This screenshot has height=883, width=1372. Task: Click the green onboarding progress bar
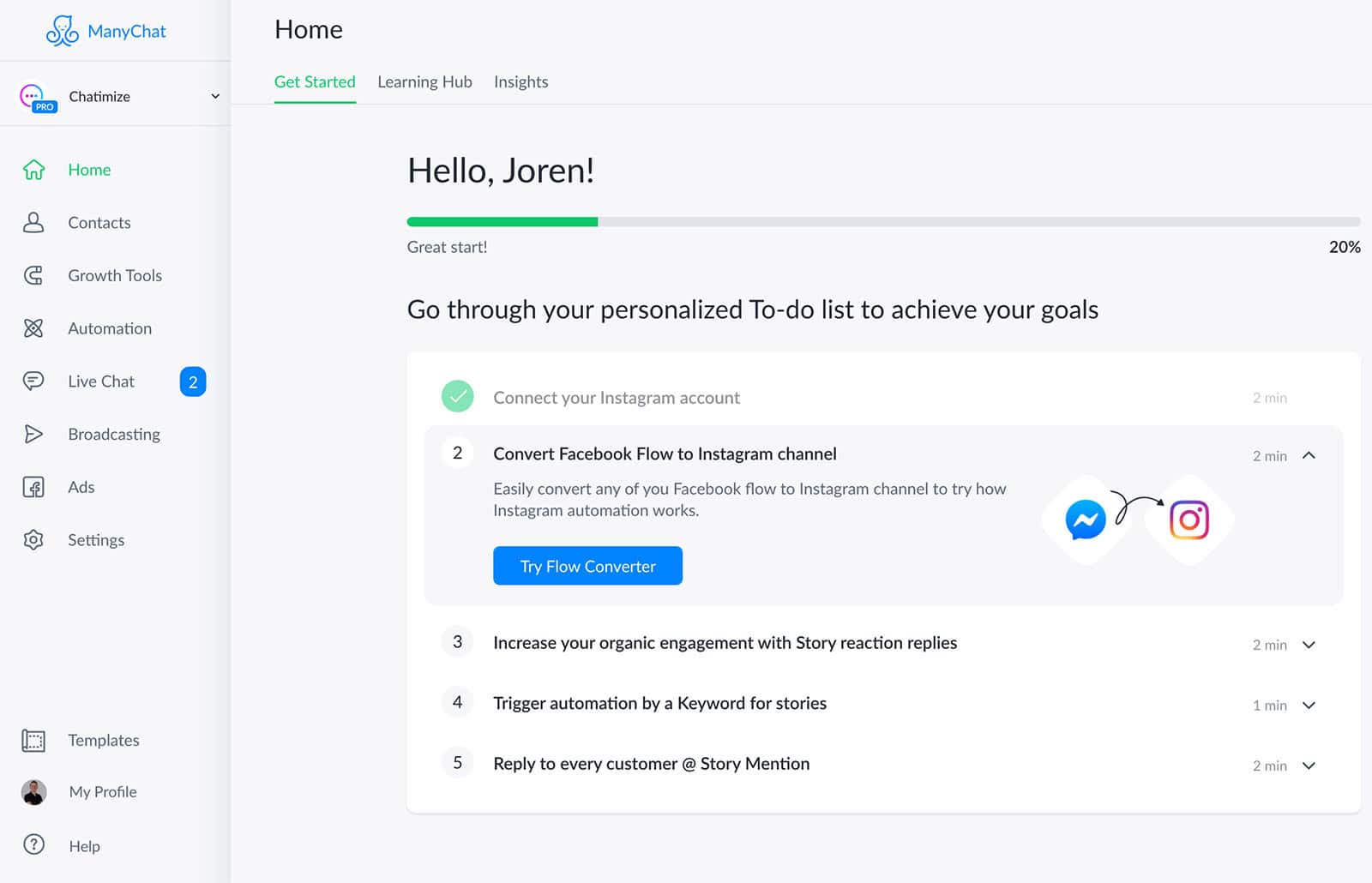coord(502,222)
